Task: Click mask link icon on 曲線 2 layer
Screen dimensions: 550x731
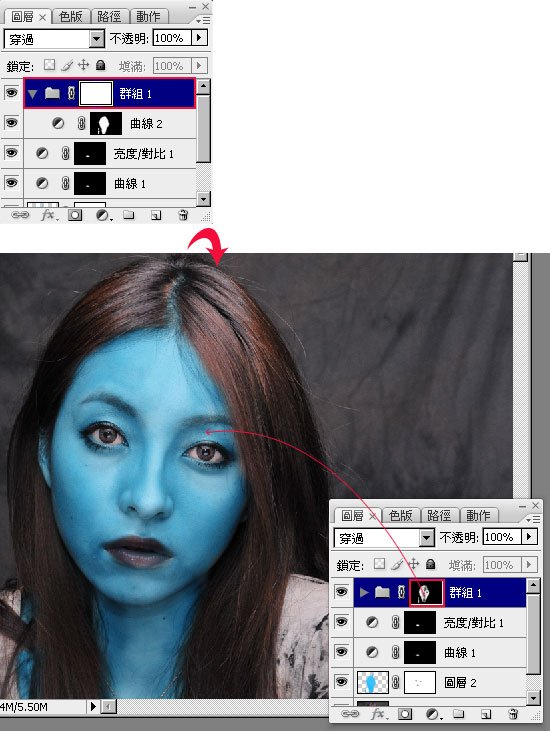Action: click(81, 123)
